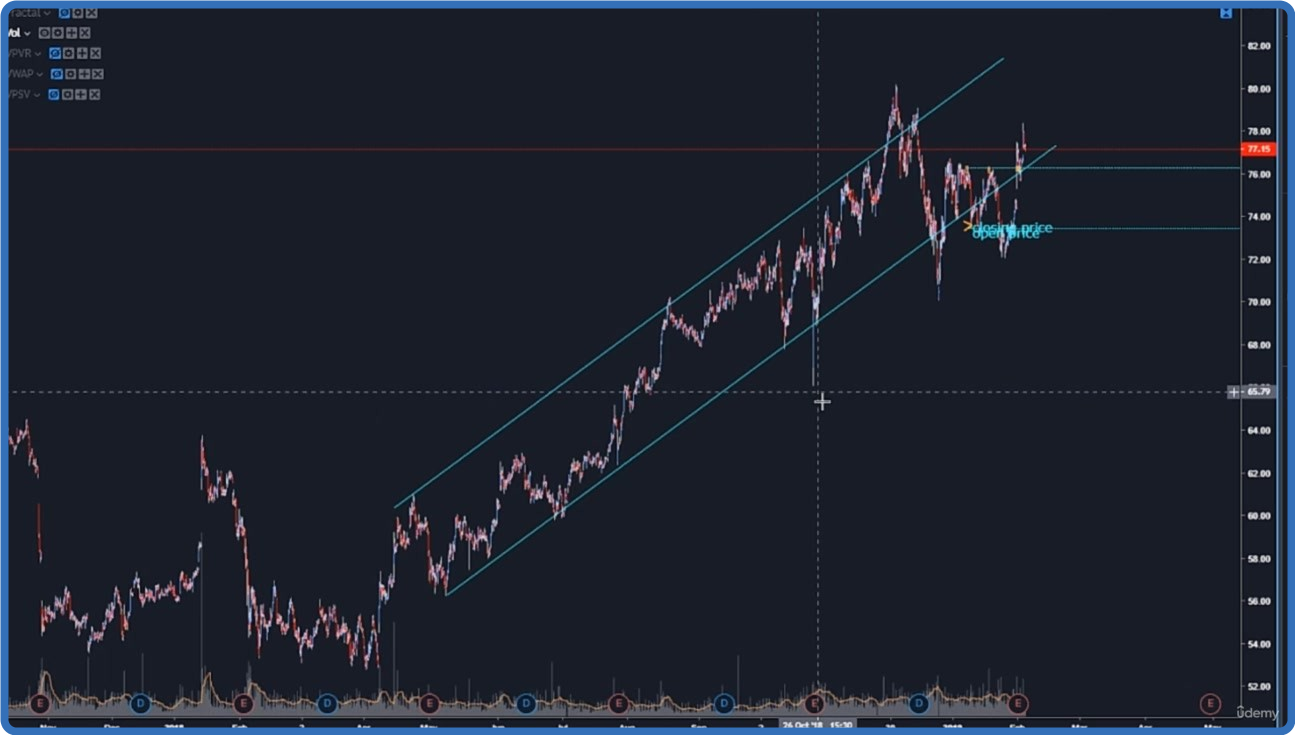Viewport: 1295px width, 735px height.
Task: Expand the VPSV dropdown chevron
Action: coord(37,94)
